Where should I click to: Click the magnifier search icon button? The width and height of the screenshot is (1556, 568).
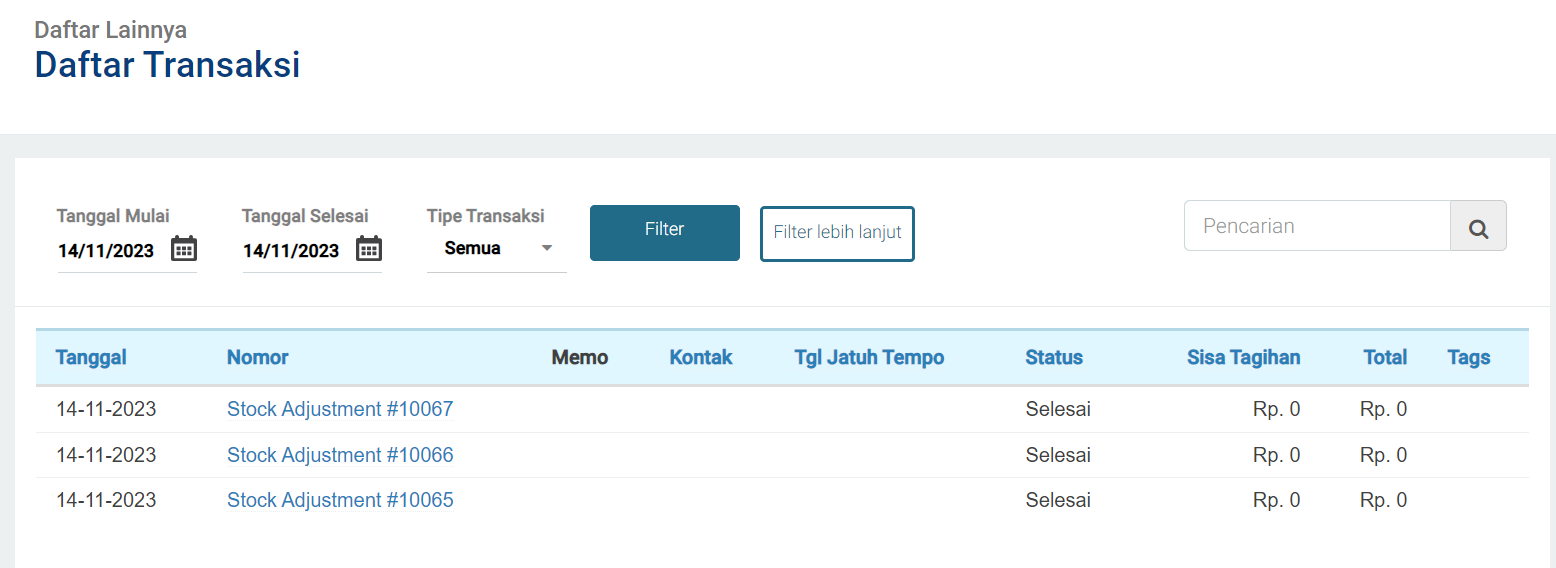[x=1478, y=226]
